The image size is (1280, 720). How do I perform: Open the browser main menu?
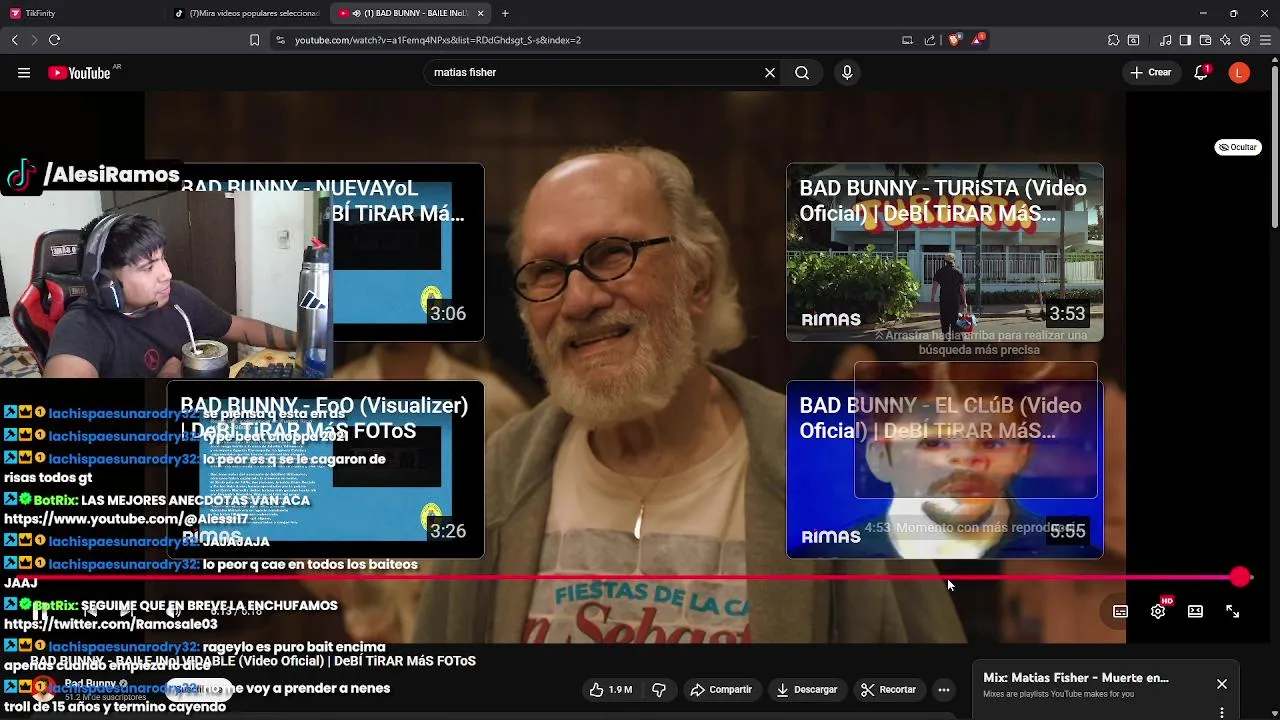tap(1266, 40)
